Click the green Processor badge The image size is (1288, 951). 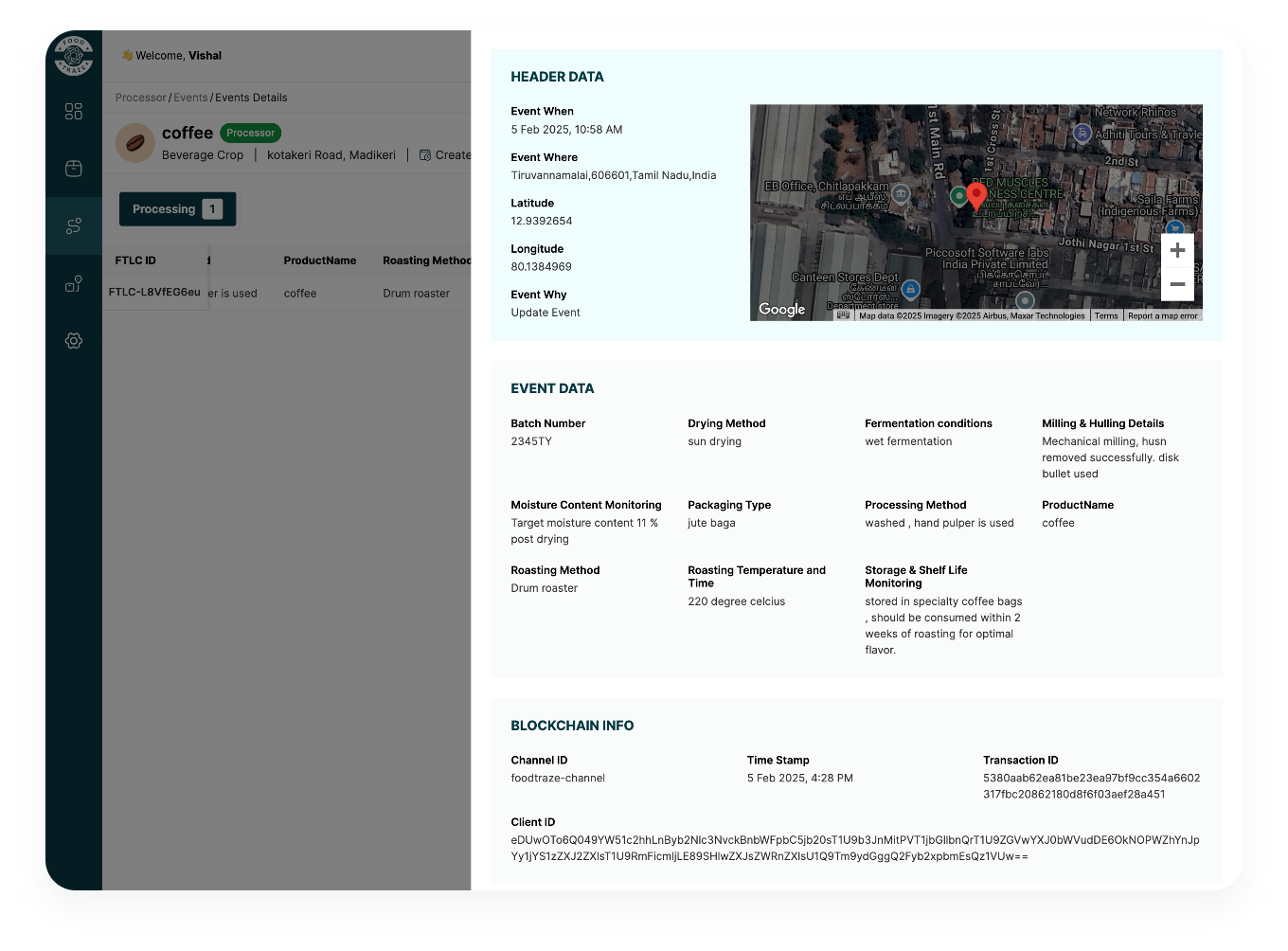(251, 134)
